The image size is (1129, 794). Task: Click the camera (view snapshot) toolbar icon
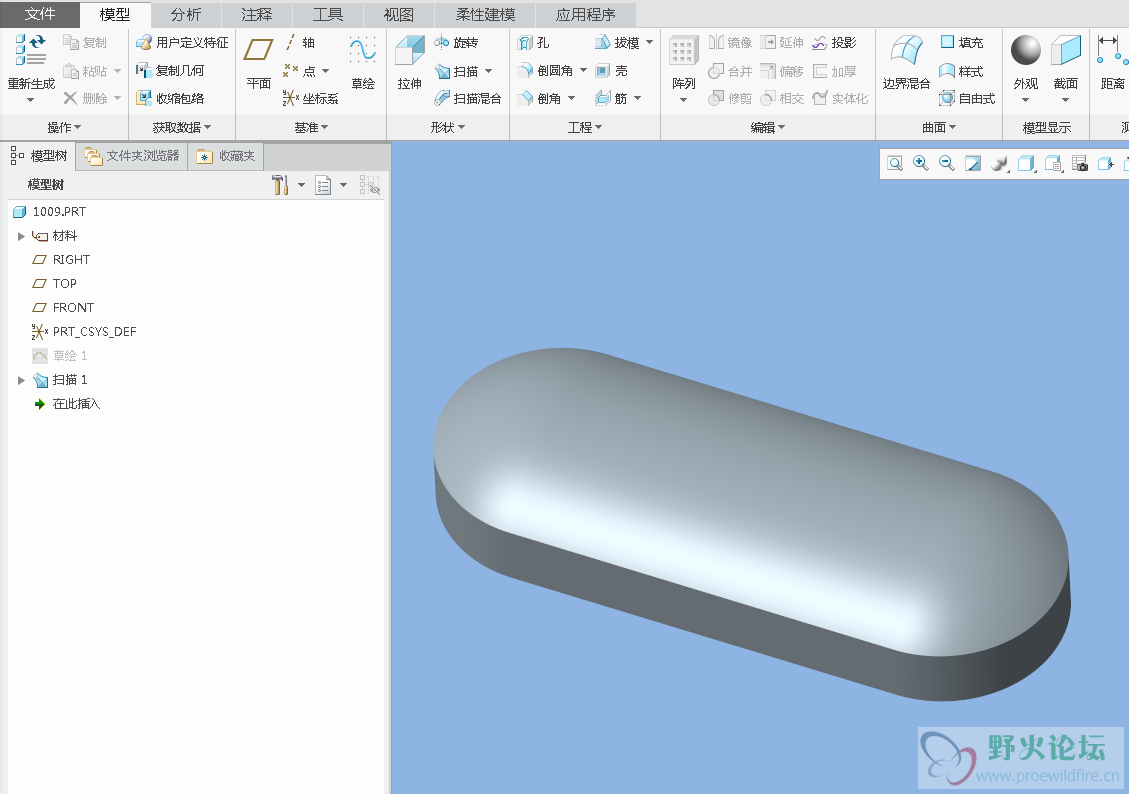tap(1079, 163)
